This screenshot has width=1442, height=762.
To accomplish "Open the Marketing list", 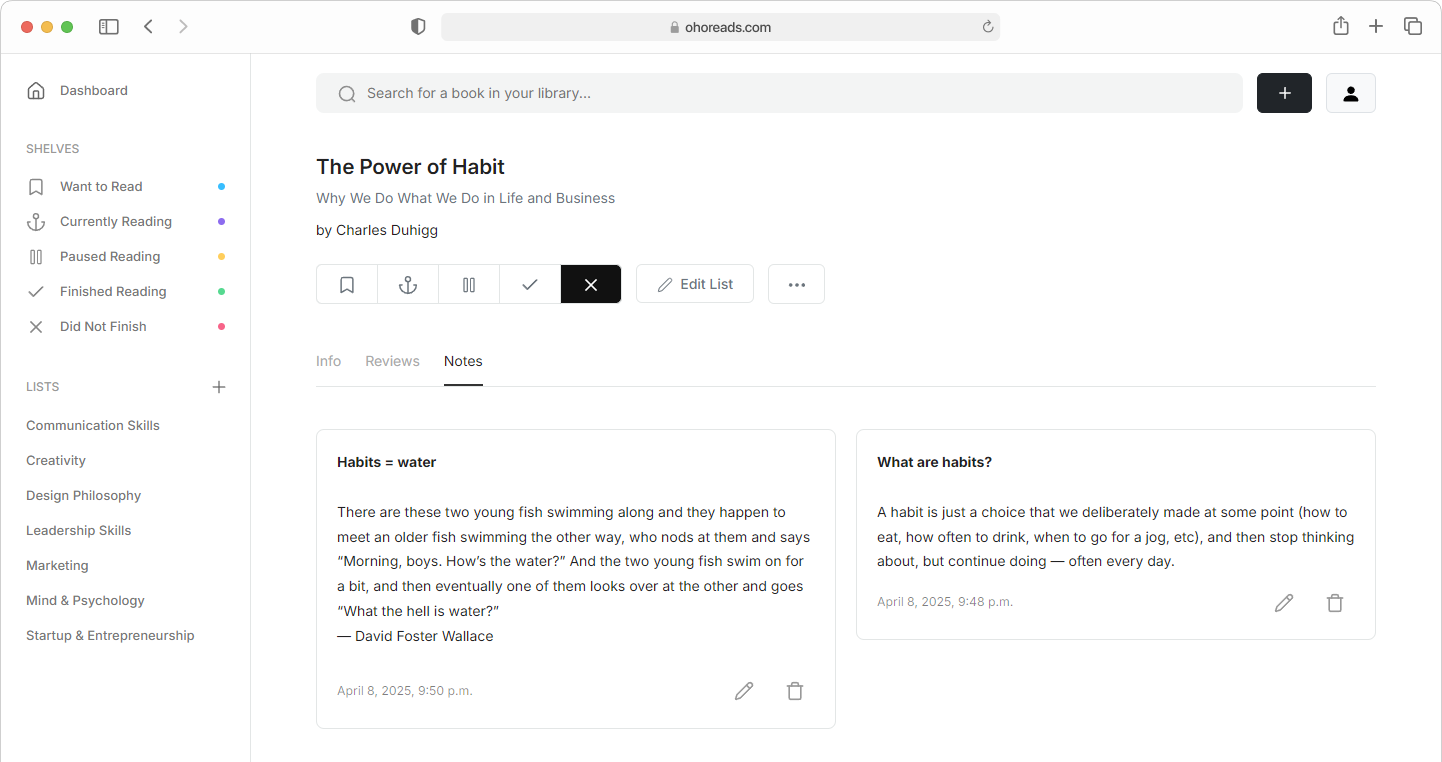I will [57, 566].
